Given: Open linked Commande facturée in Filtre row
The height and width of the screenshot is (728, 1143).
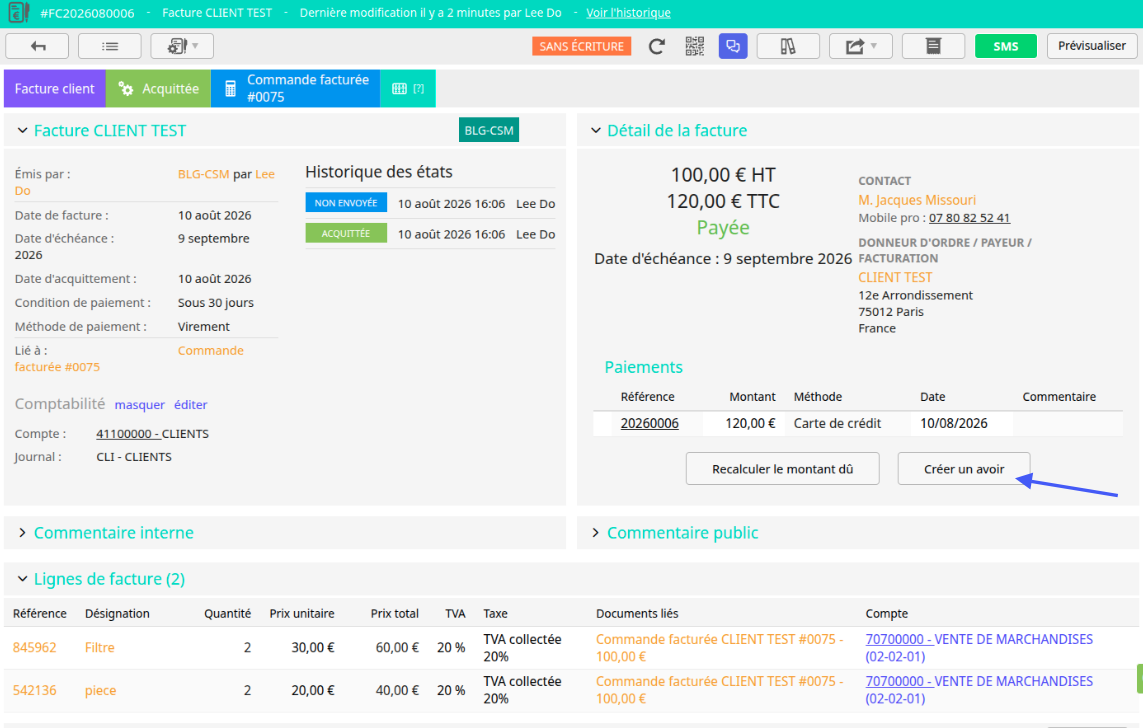Looking at the screenshot, I should (719, 648).
